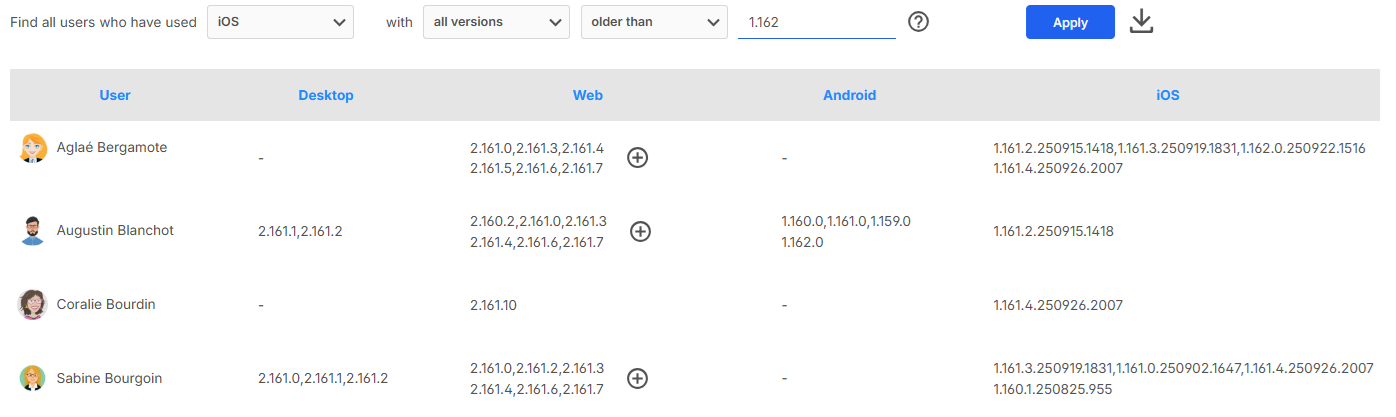The image size is (1396, 417).
Task: Open Coralie Bourdin's user name
Action: coord(106,305)
